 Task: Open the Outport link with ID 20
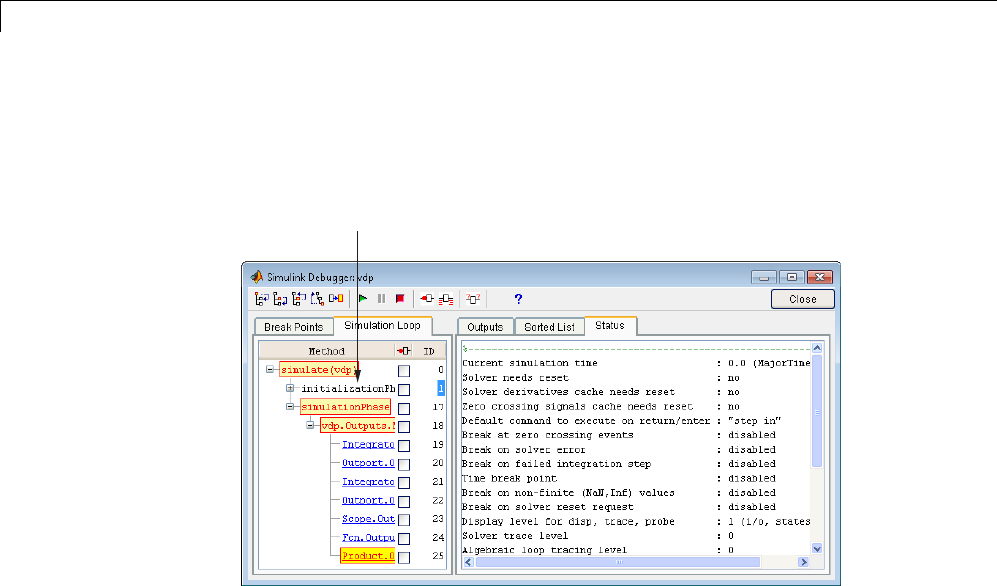[x=368, y=463]
